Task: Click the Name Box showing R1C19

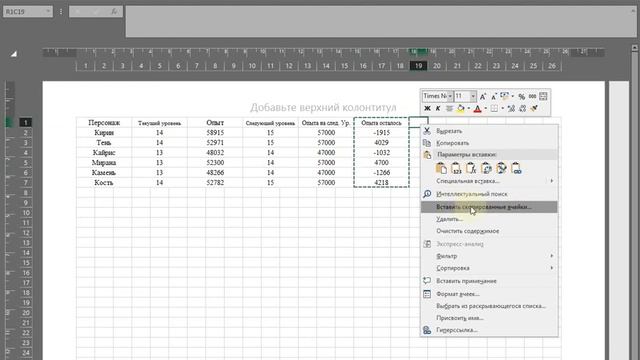Action: tap(24, 11)
